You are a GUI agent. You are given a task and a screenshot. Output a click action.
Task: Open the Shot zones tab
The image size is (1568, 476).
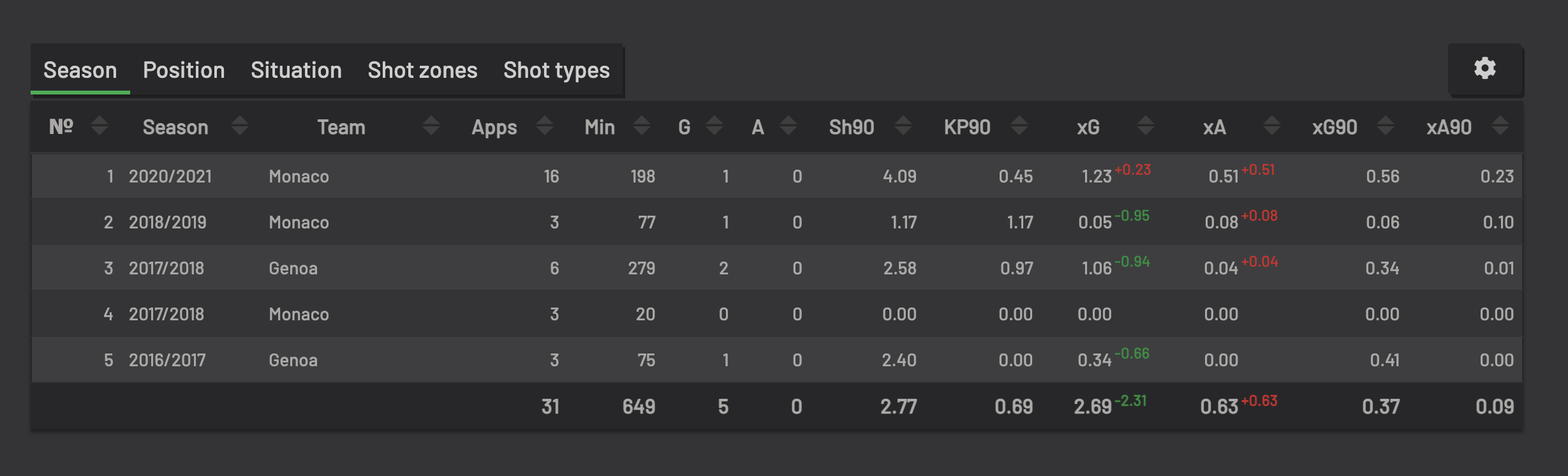tap(422, 70)
